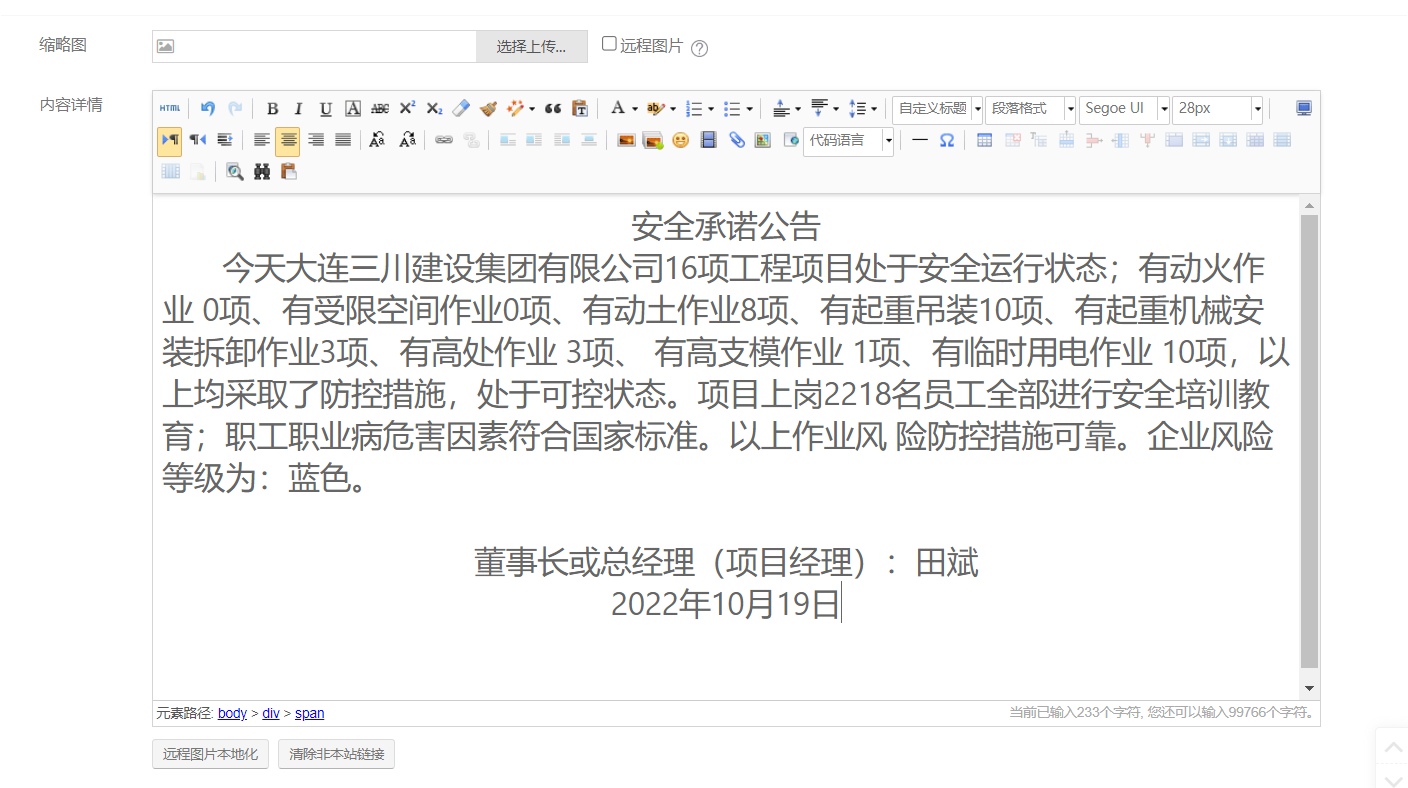
Task: Toggle left-to-right text direction
Action: click(170, 140)
